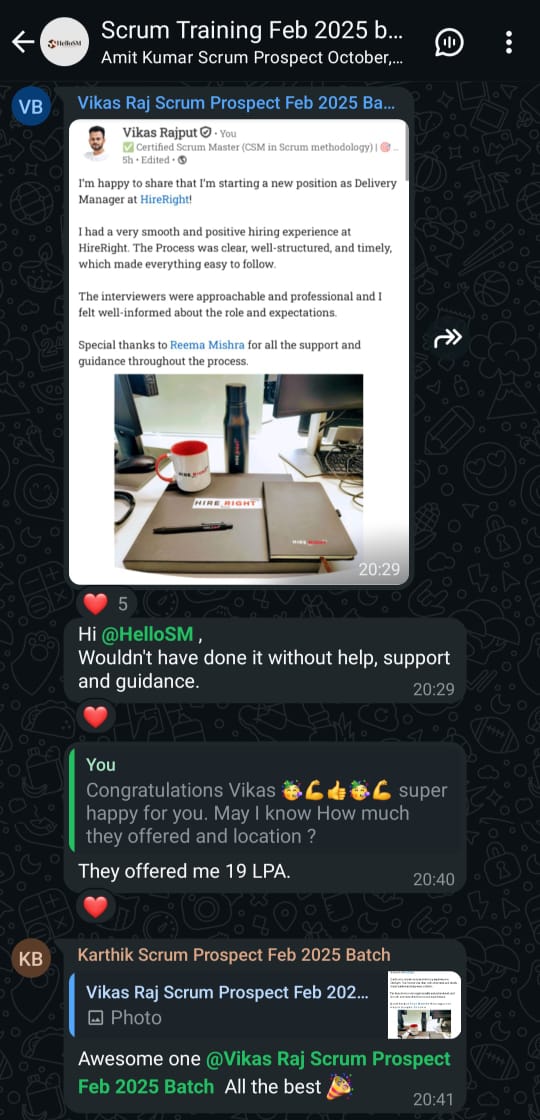540x1120 pixels.
Task: View heart reaction under 19 LPA message
Action: click(x=95, y=906)
